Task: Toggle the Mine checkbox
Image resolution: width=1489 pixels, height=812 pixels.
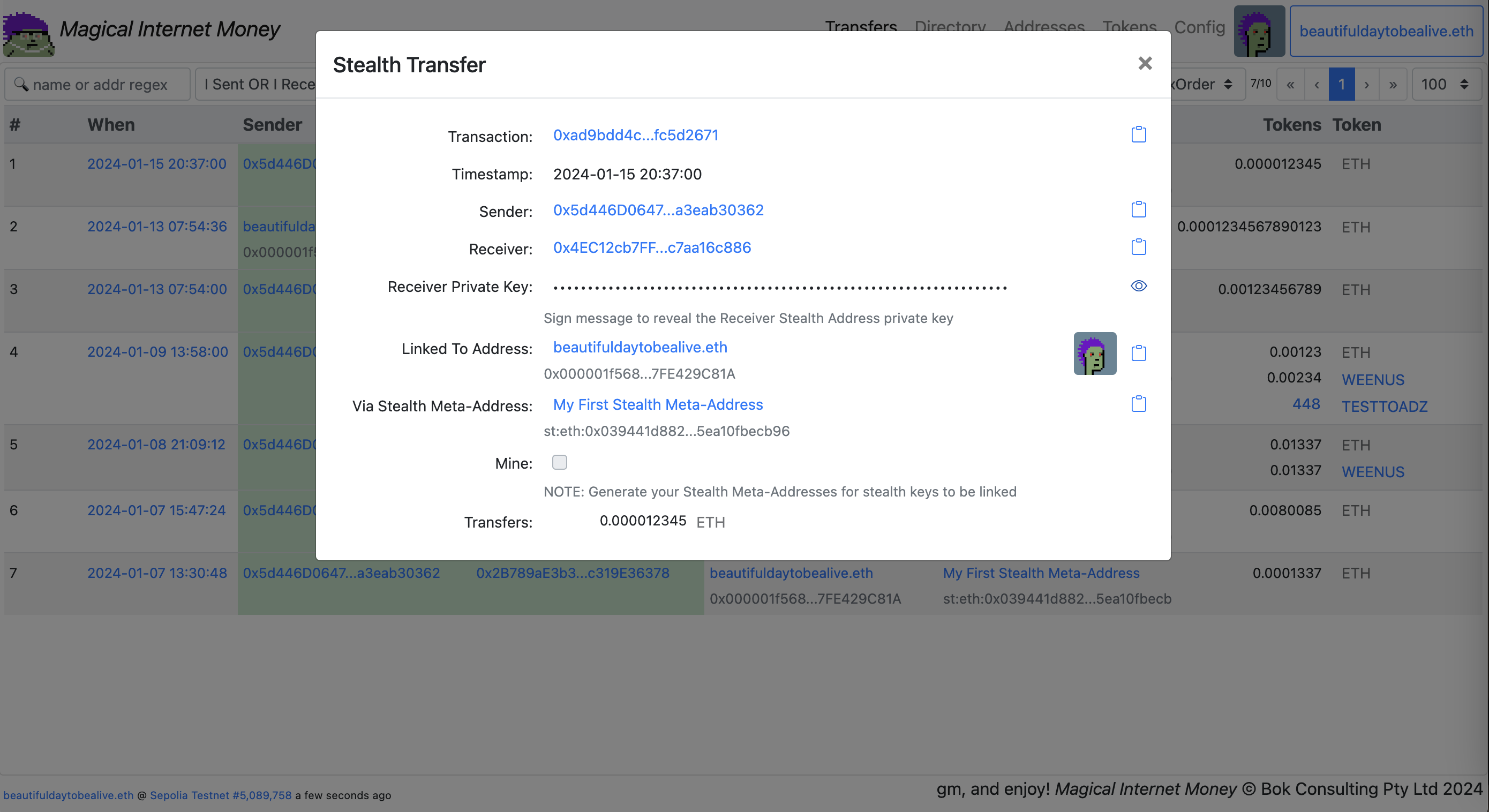Action: [x=559, y=462]
